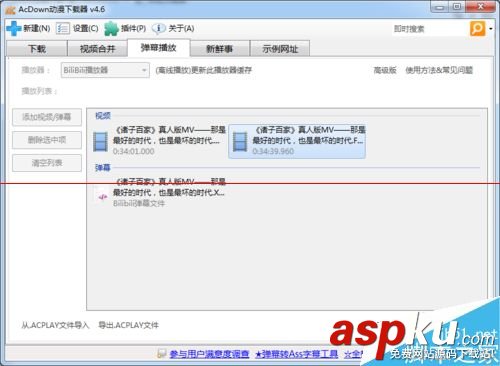The image size is (500, 366).
Task: Select the video item with duration 0:34:01.000
Action: (x=159, y=140)
